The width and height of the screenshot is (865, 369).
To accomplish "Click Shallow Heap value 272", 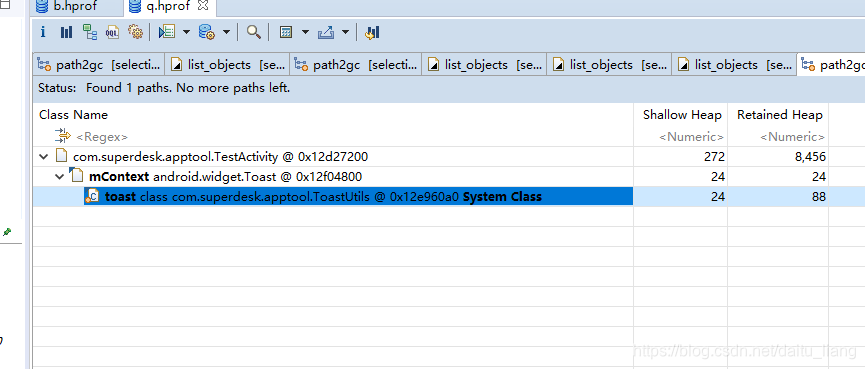I will point(714,157).
